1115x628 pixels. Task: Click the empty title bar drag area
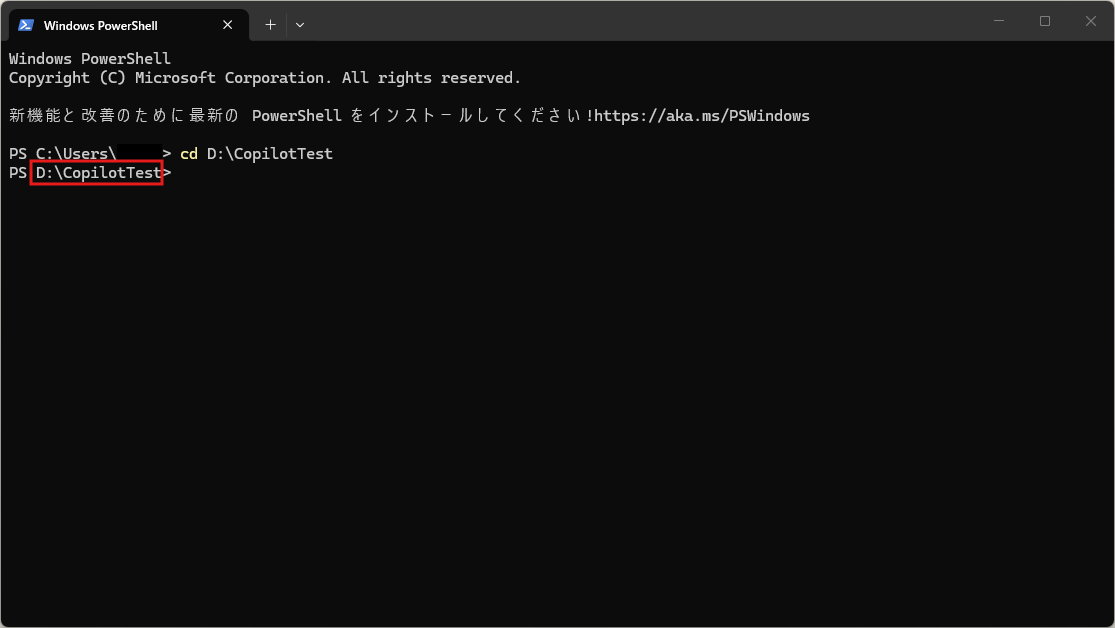(x=640, y=21)
